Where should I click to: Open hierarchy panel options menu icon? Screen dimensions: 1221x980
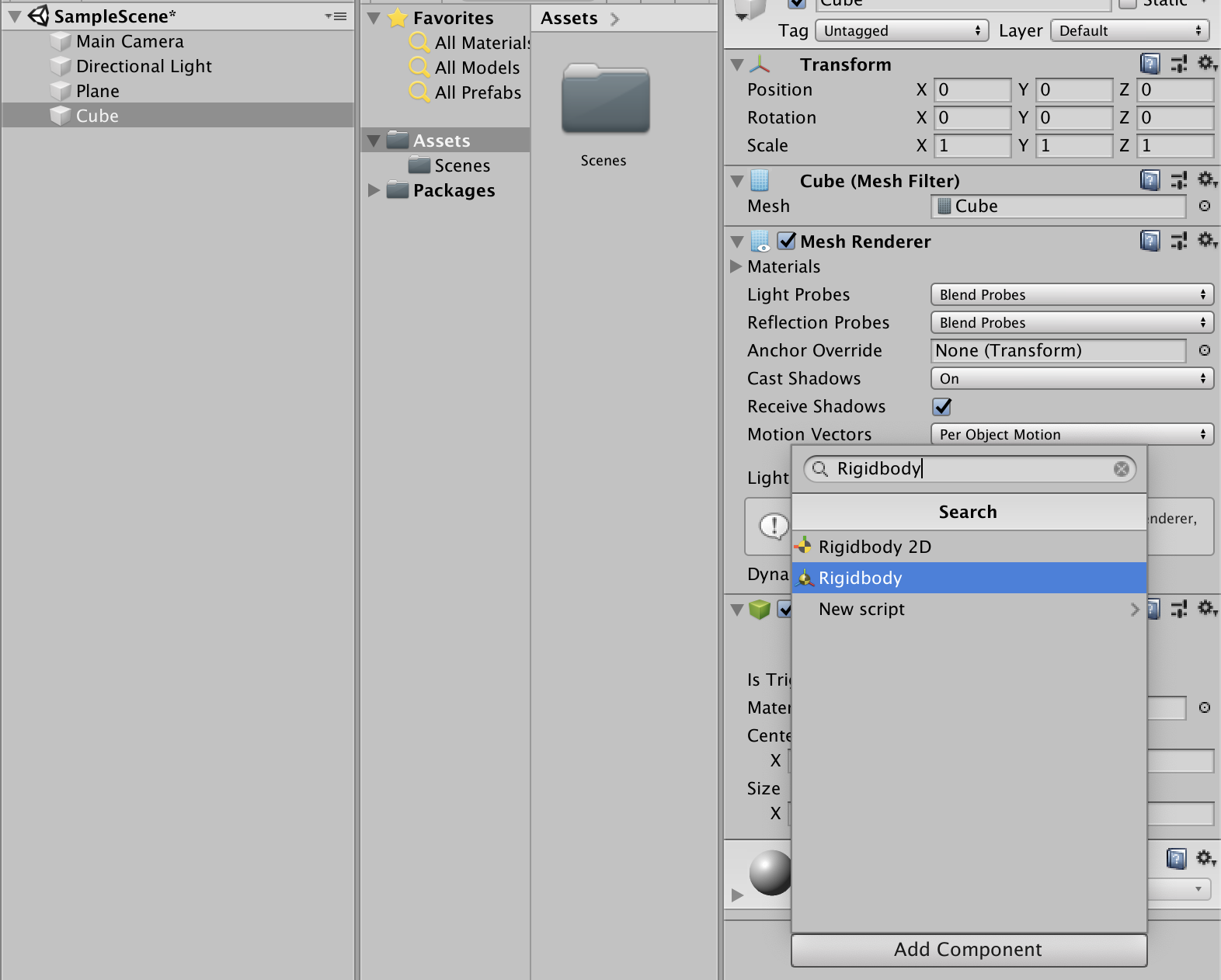(336, 16)
